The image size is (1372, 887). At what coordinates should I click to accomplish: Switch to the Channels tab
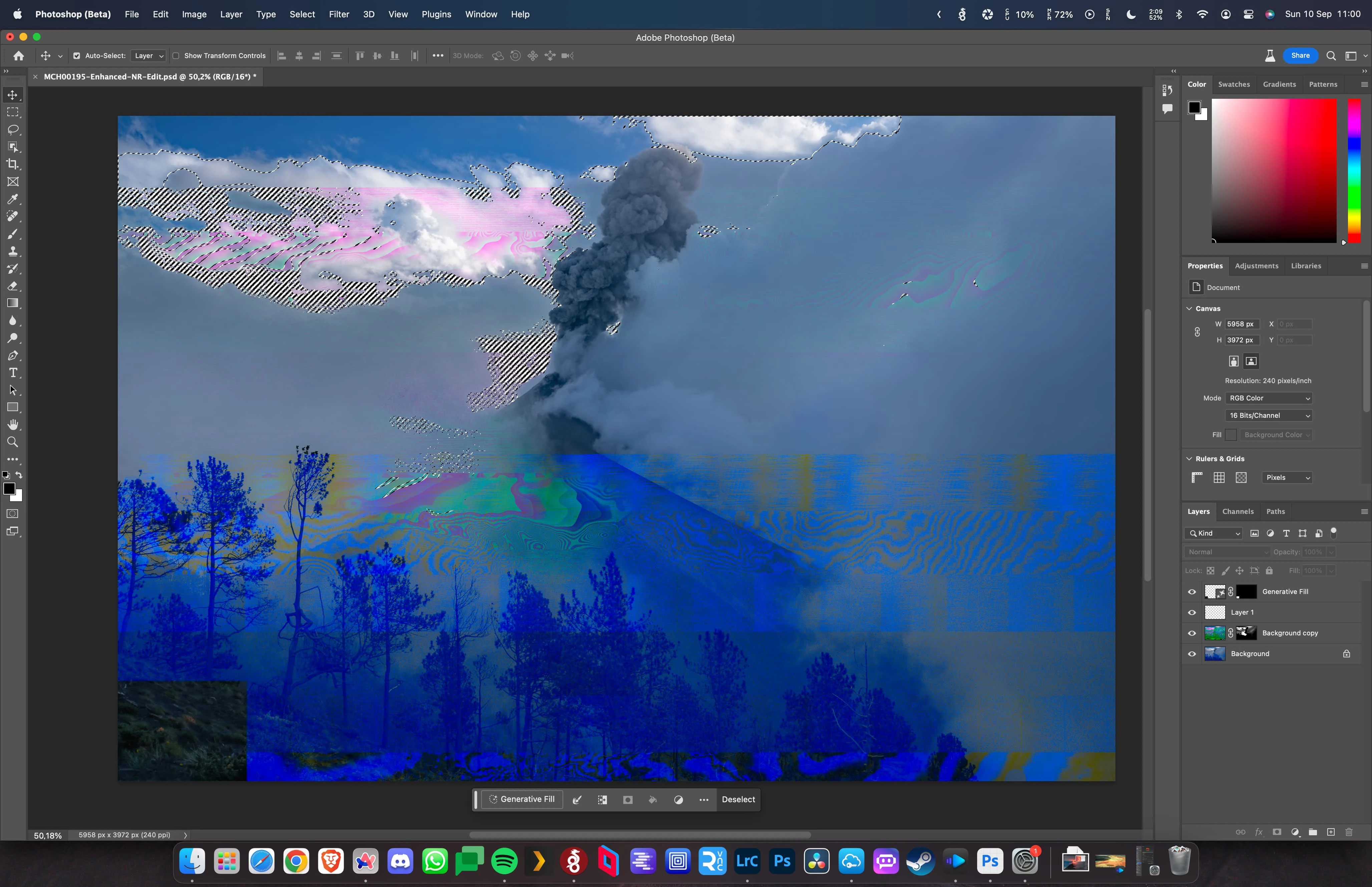pyautogui.click(x=1237, y=512)
